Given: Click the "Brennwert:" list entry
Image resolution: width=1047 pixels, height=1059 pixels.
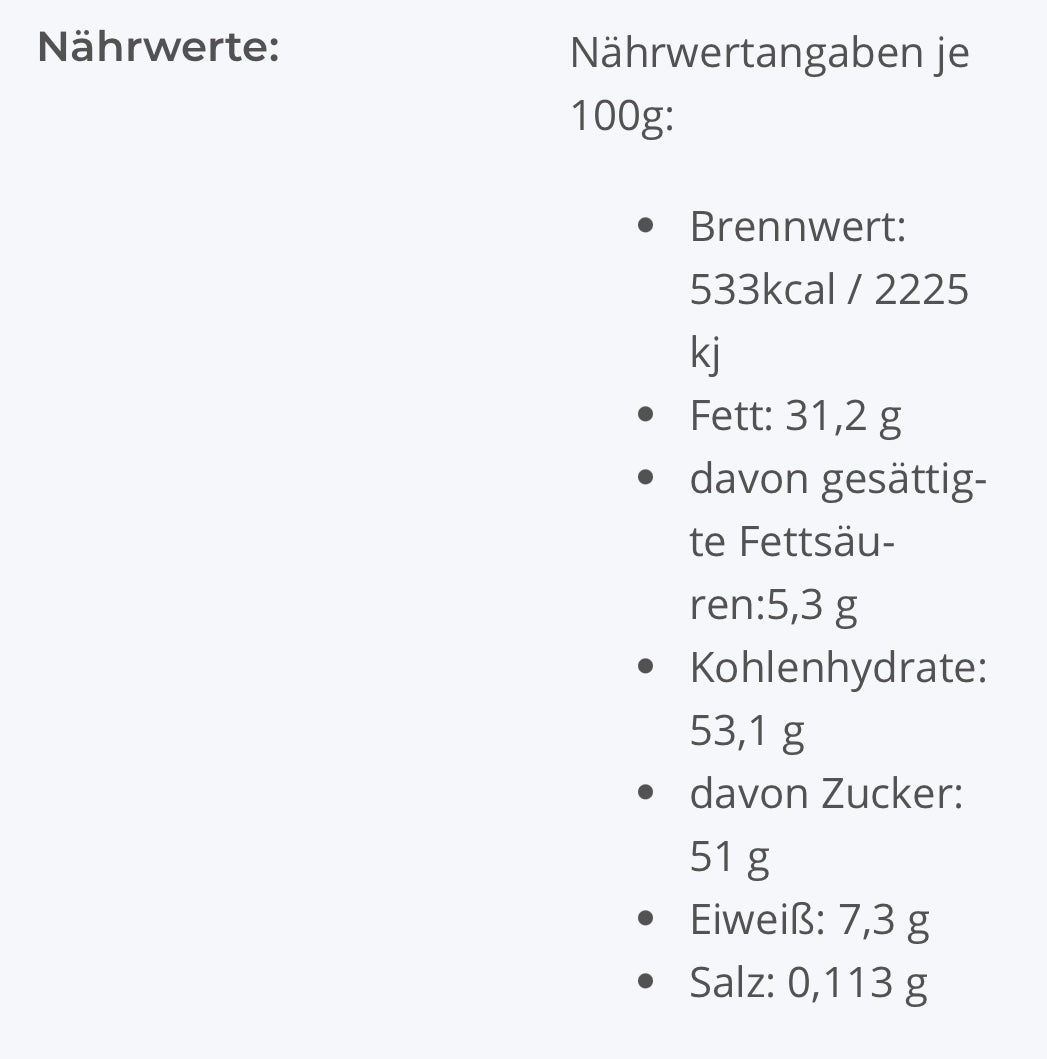Looking at the screenshot, I should click(797, 227).
